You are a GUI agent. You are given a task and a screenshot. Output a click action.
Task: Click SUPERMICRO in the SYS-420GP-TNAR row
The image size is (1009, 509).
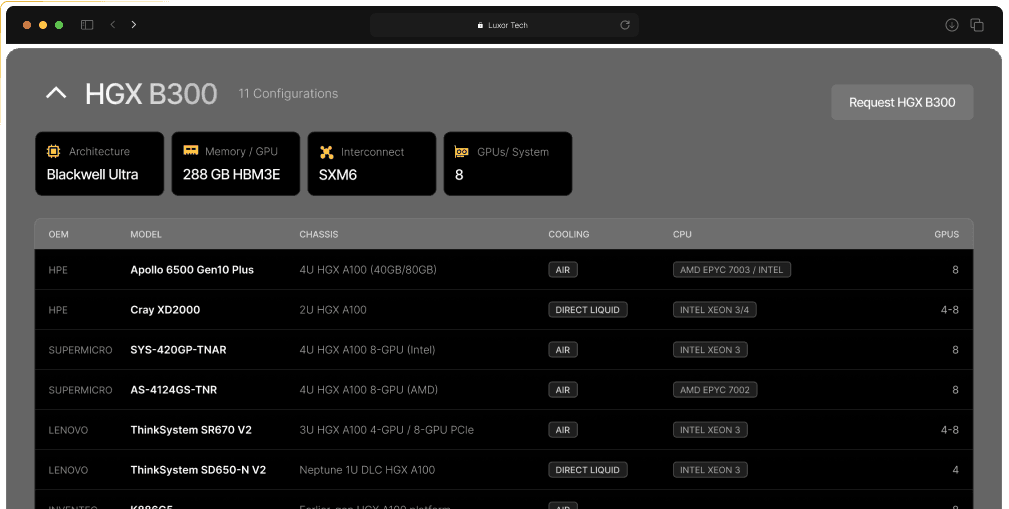point(80,350)
